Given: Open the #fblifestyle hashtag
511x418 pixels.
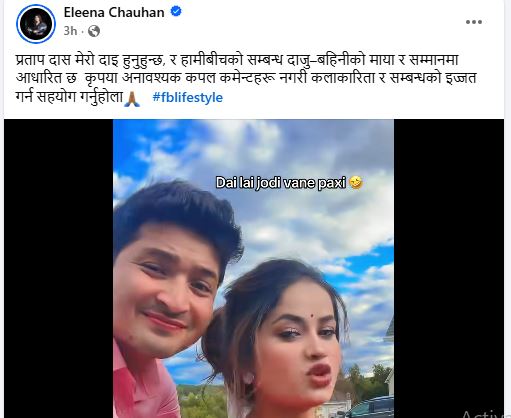Looking at the screenshot, I should pos(187,97).
